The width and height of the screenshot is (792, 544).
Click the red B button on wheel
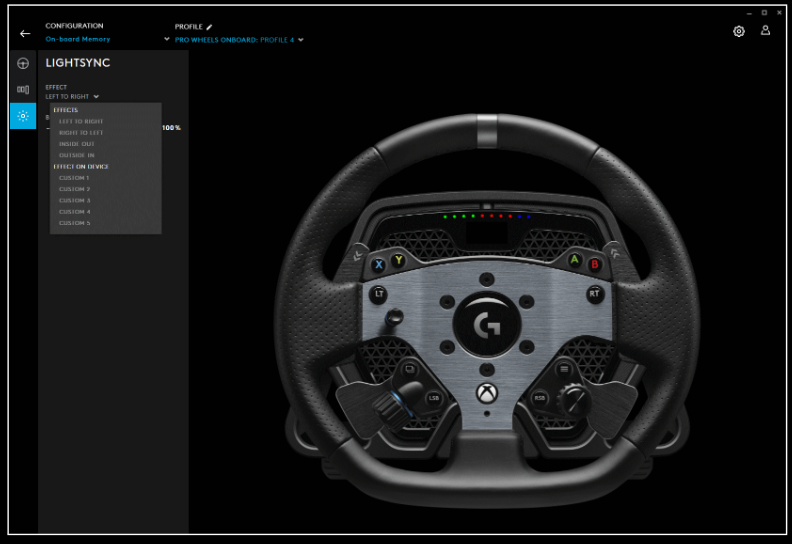coord(595,264)
